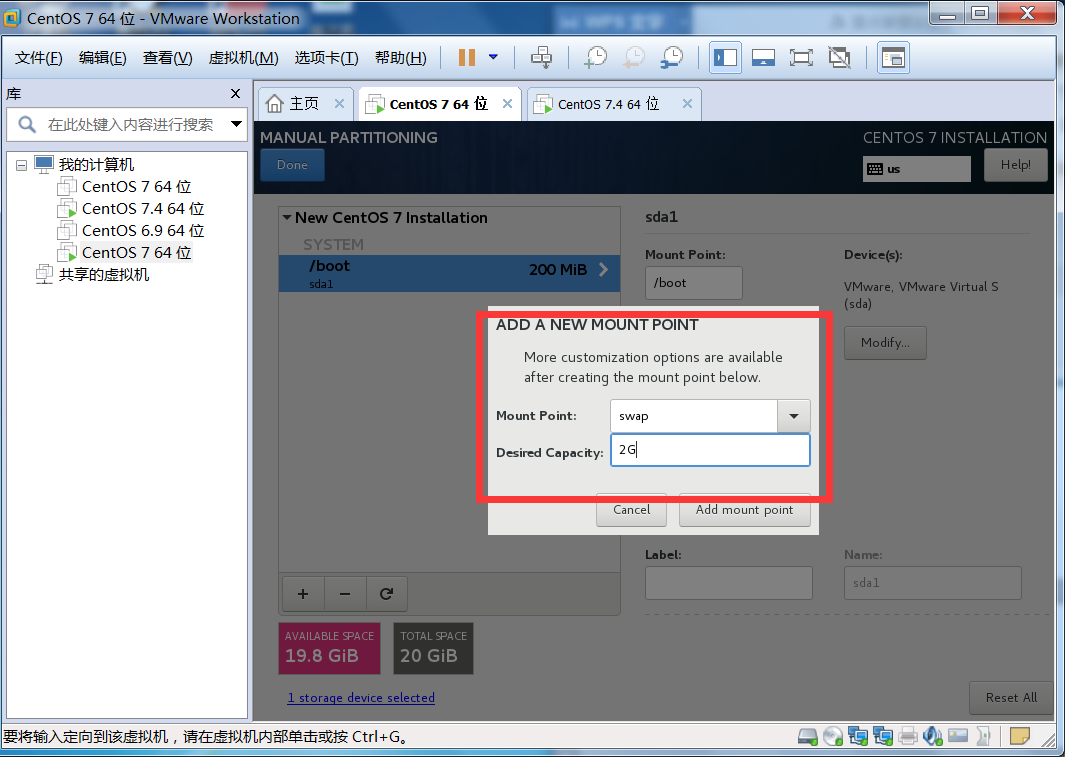This screenshot has width=1065, height=757.
Task: Open the 虚拟机(M) menu
Action: tap(243, 58)
